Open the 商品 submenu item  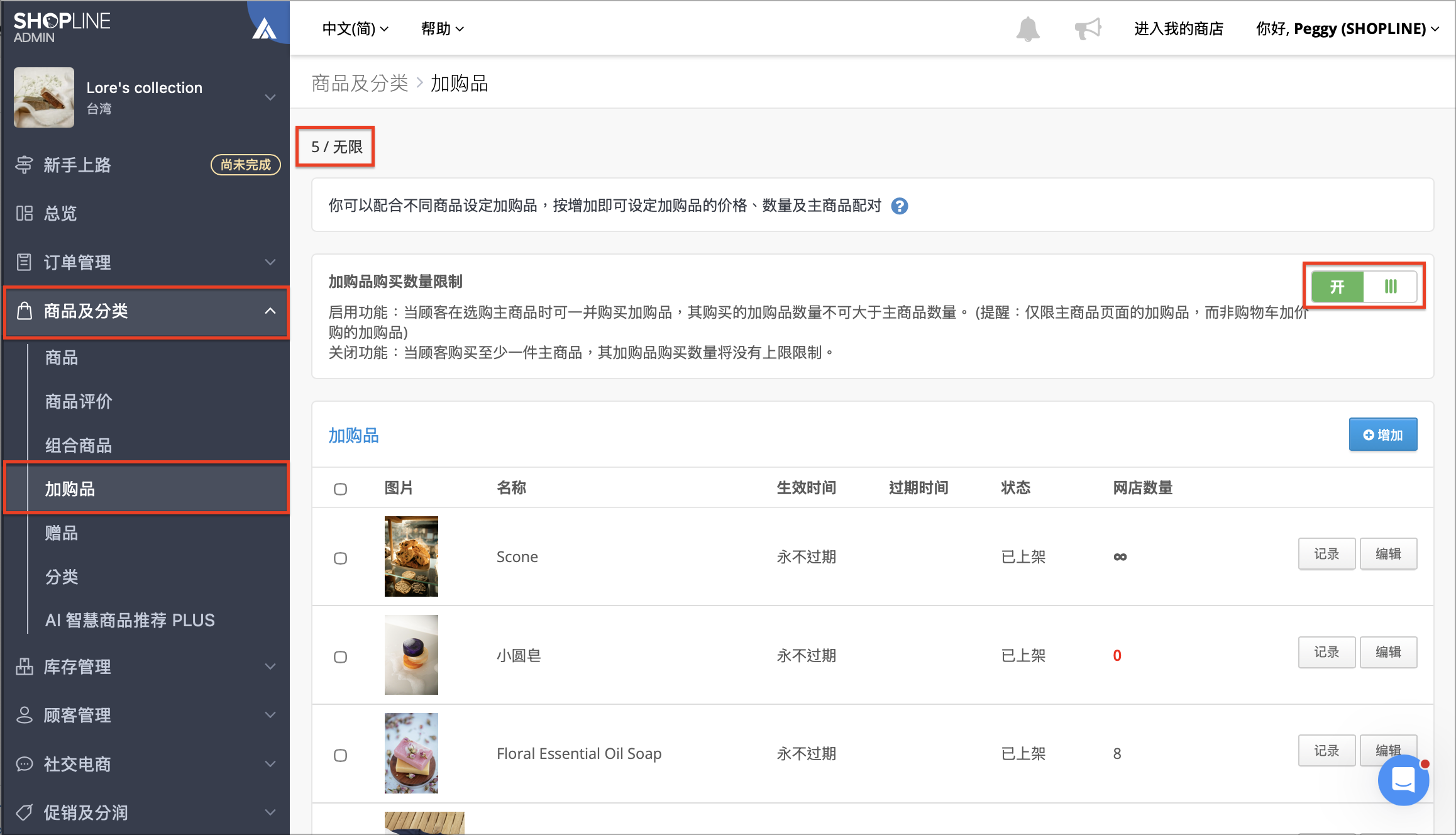pyautogui.click(x=62, y=358)
